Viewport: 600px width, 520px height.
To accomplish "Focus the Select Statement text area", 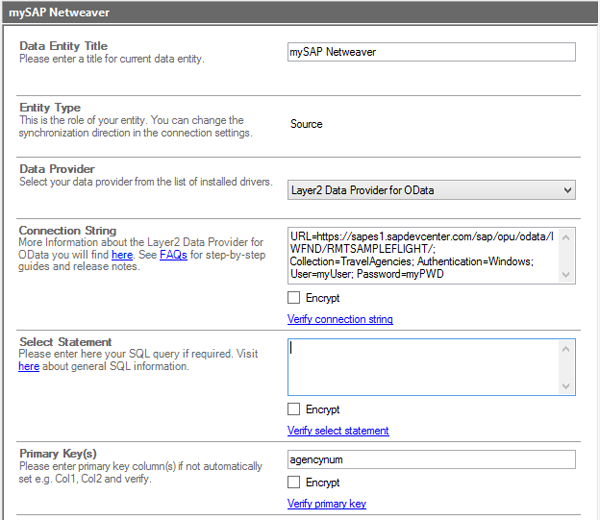I will [x=422, y=366].
